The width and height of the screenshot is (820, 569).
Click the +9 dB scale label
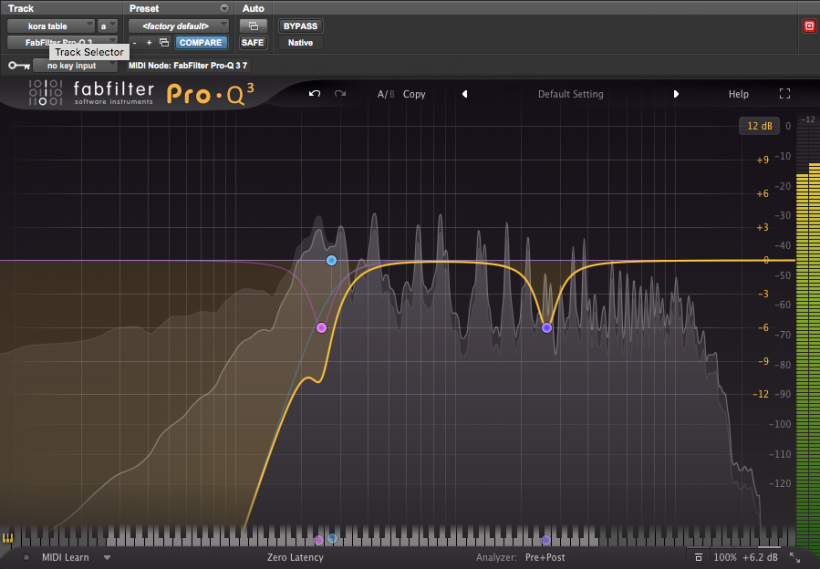pyautogui.click(x=762, y=160)
